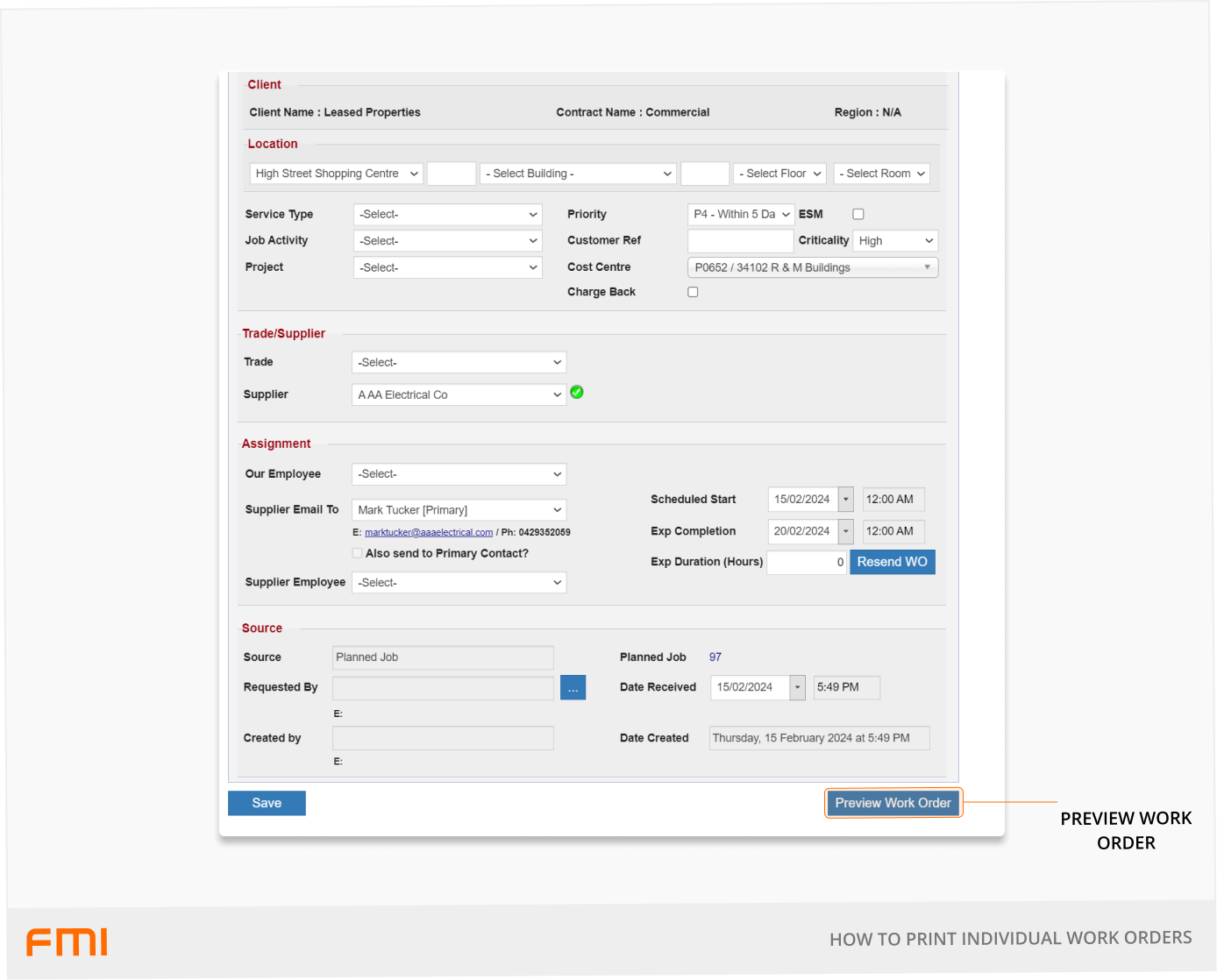Click the FMI logo
The width and height of the screenshot is (1217, 980).
(67, 942)
